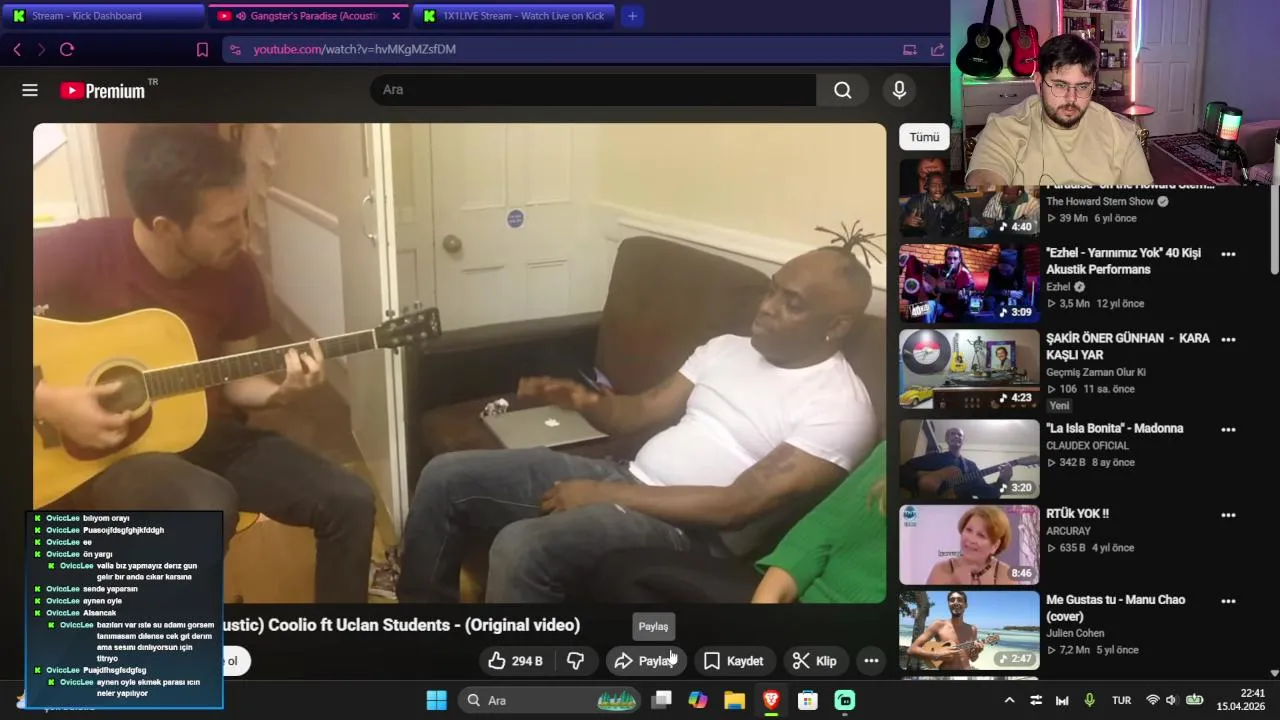This screenshot has height=720, width=1280.
Task: Mute audio icon on Gangster's Paradise tab
Action: (241, 16)
